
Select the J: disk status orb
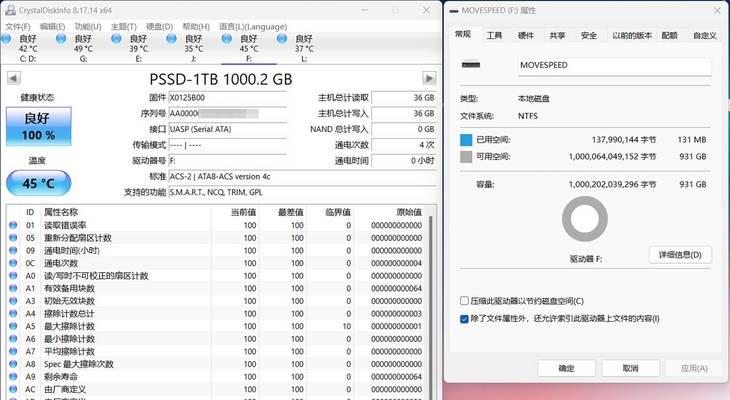pyautogui.click(x=171, y=39)
